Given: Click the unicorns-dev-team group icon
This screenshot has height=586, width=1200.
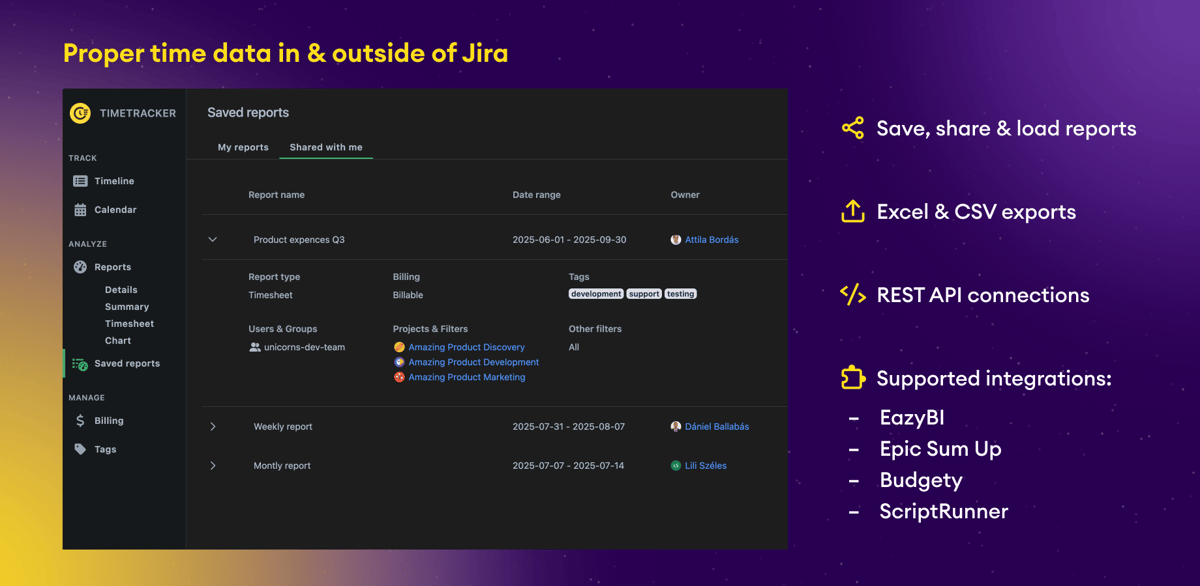Looking at the screenshot, I should click(255, 347).
